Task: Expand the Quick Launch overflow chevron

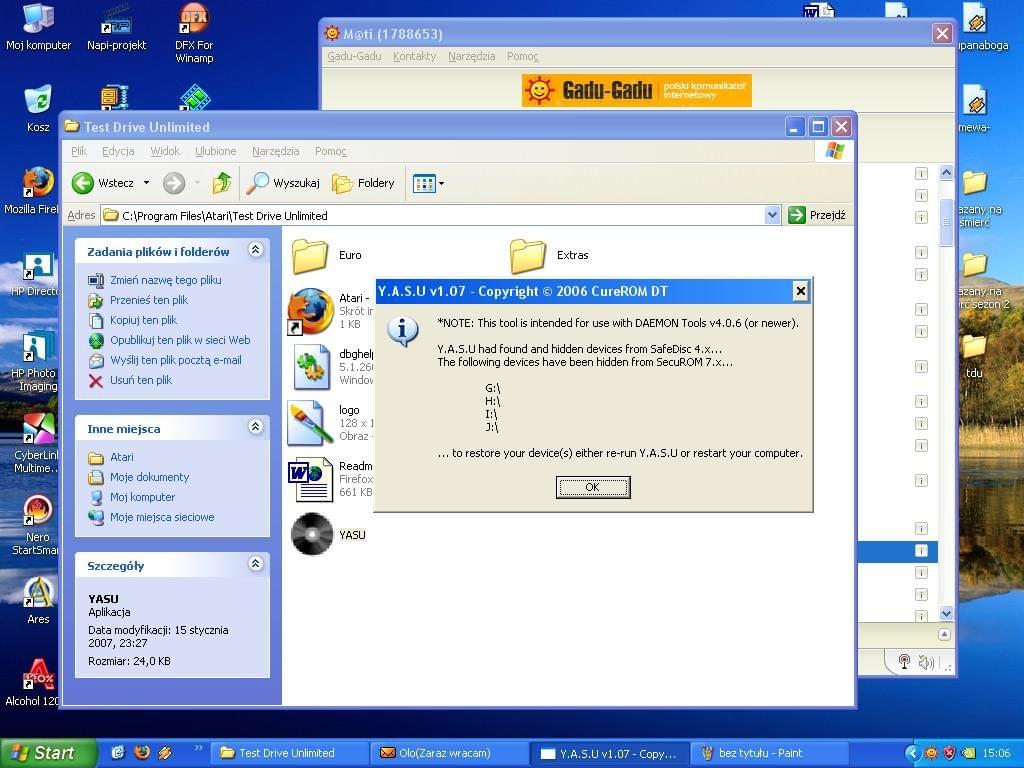Action: tap(199, 748)
